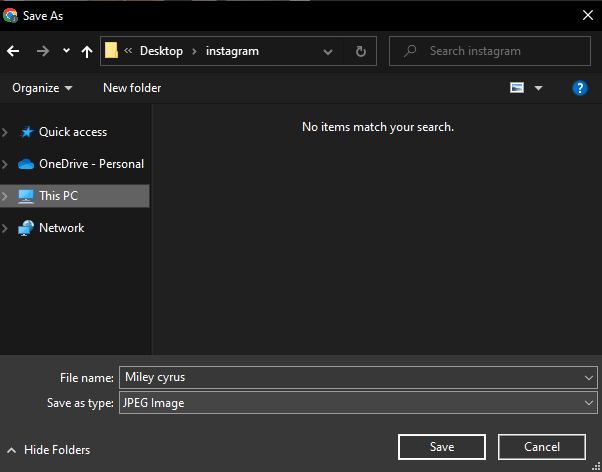The image size is (602, 472).
Task: Select Quick access in the navigation pane
Action: (73, 132)
